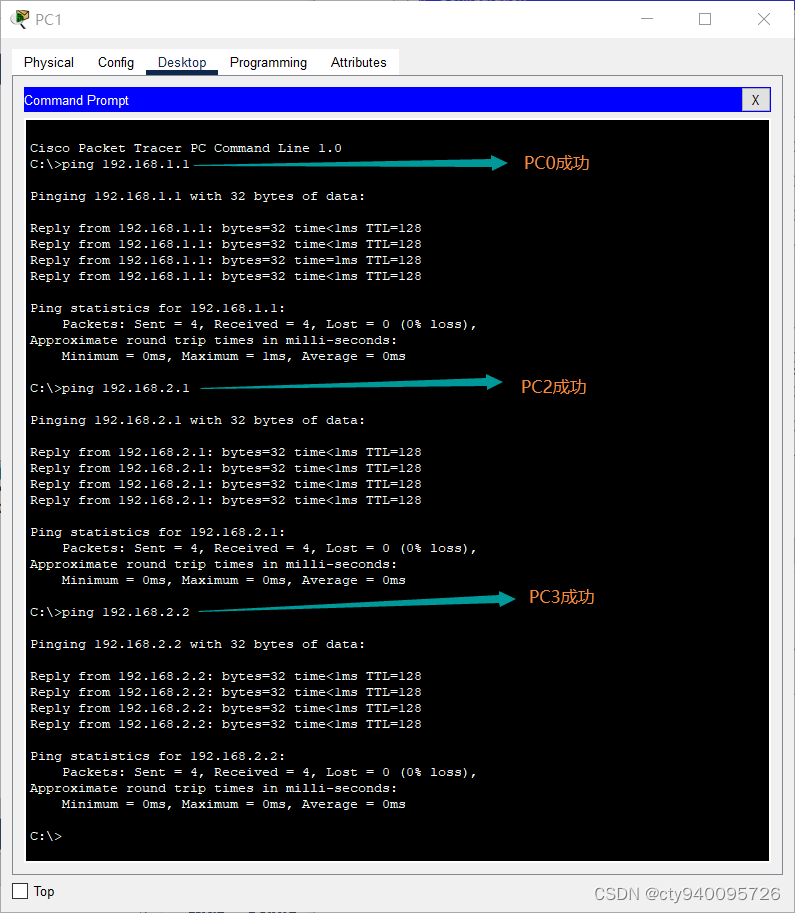Viewport: 795px width, 913px height.
Task: Click 'Ping statistics for 192.168.2.2:' line
Action: 158,756
